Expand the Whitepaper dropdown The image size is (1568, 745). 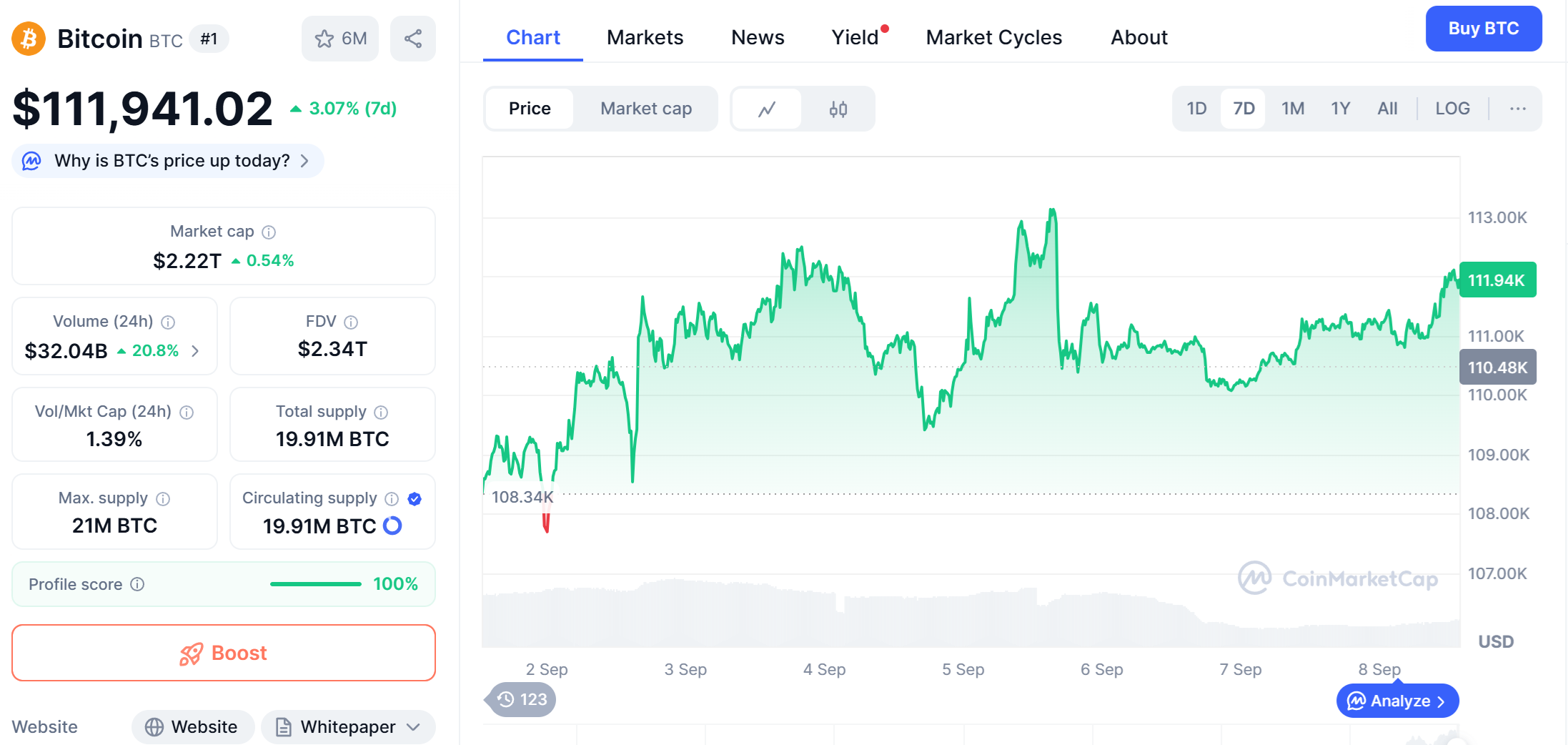tap(348, 727)
